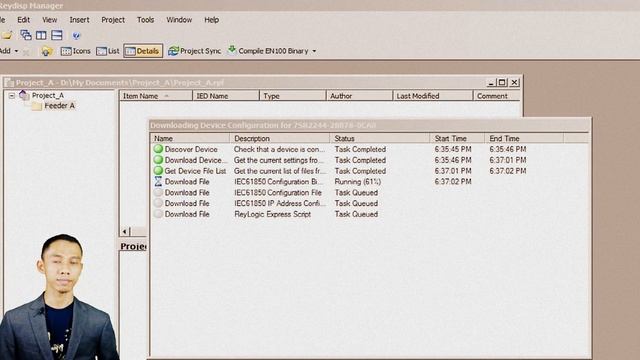Click the 6:37:01 PM end time cell
This screenshot has width=640, height=360.
508,160
